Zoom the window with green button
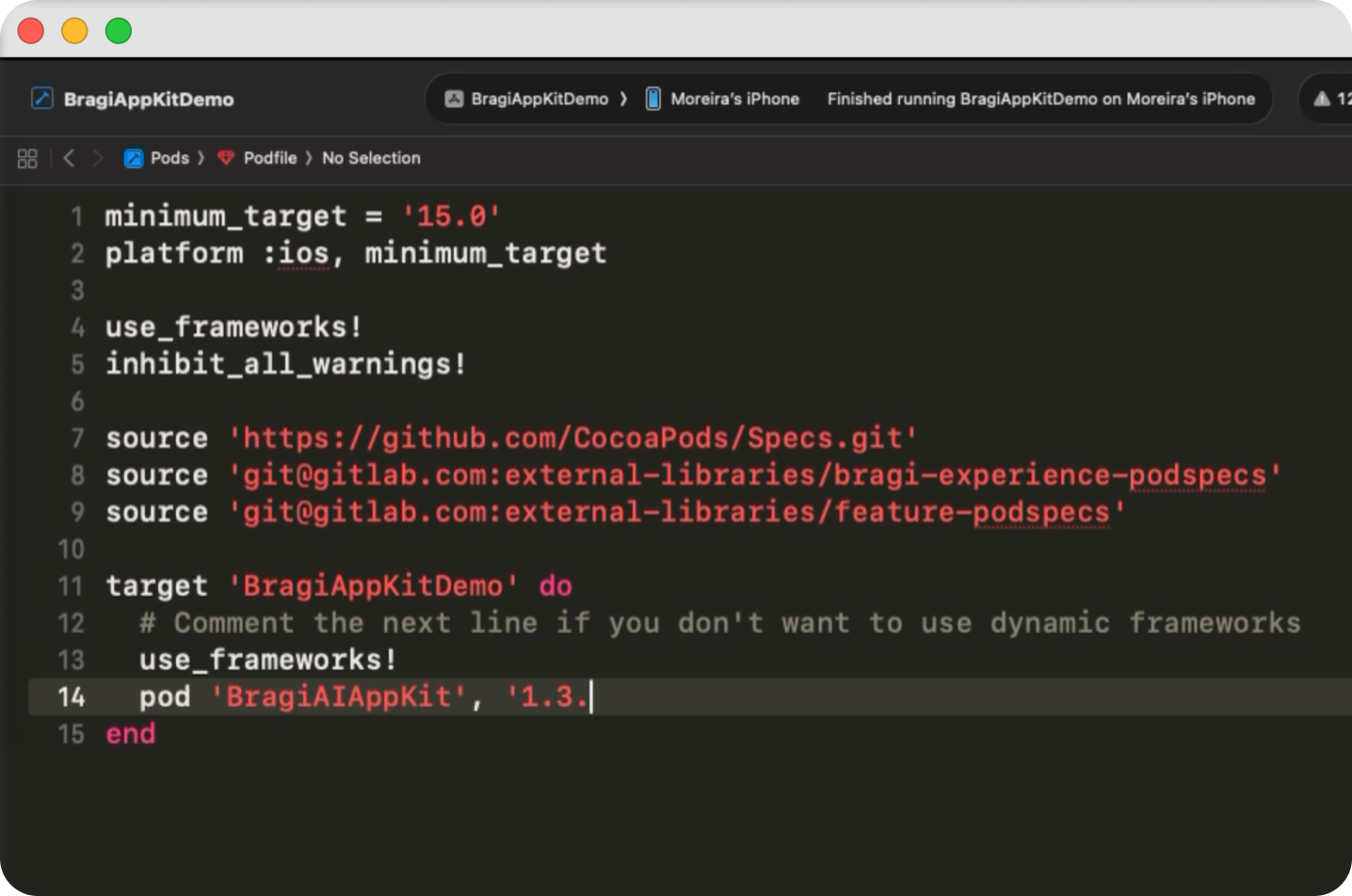 point(119,31)
